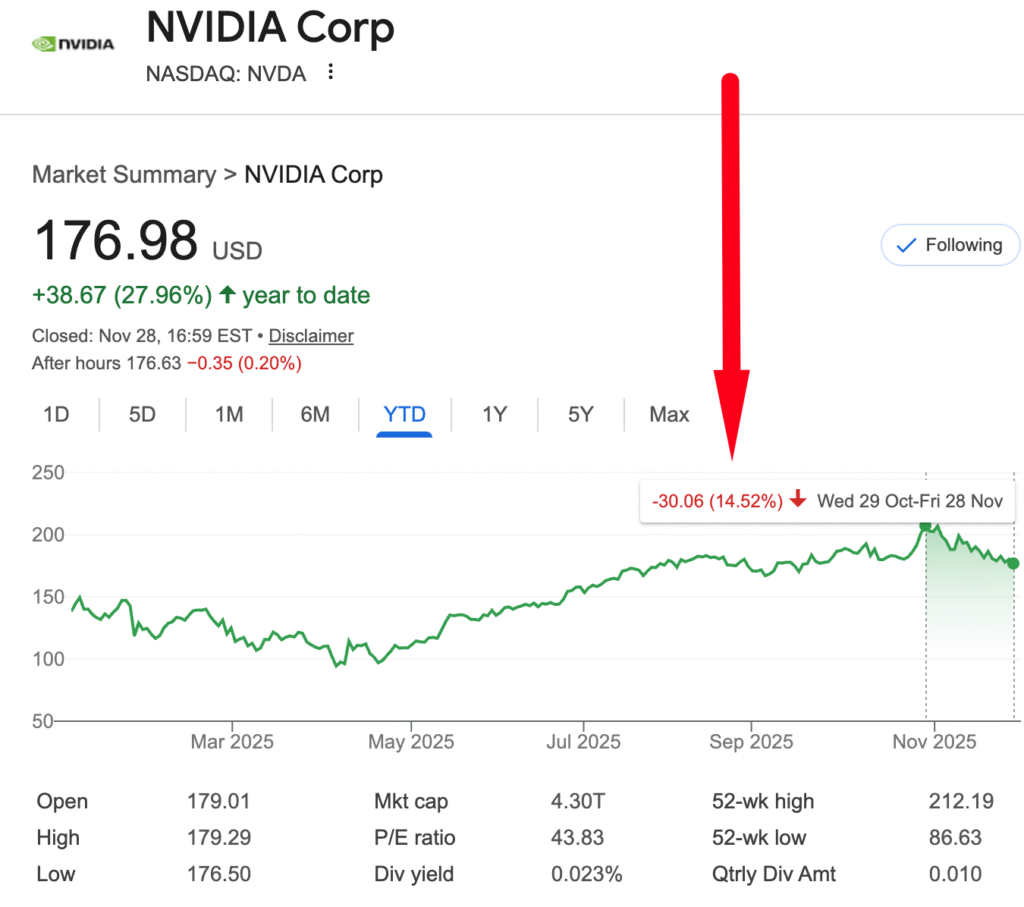Click the 52-wk high value 212.19
The height and width of the screenshot is (907, 1024).
click(955, 802)
